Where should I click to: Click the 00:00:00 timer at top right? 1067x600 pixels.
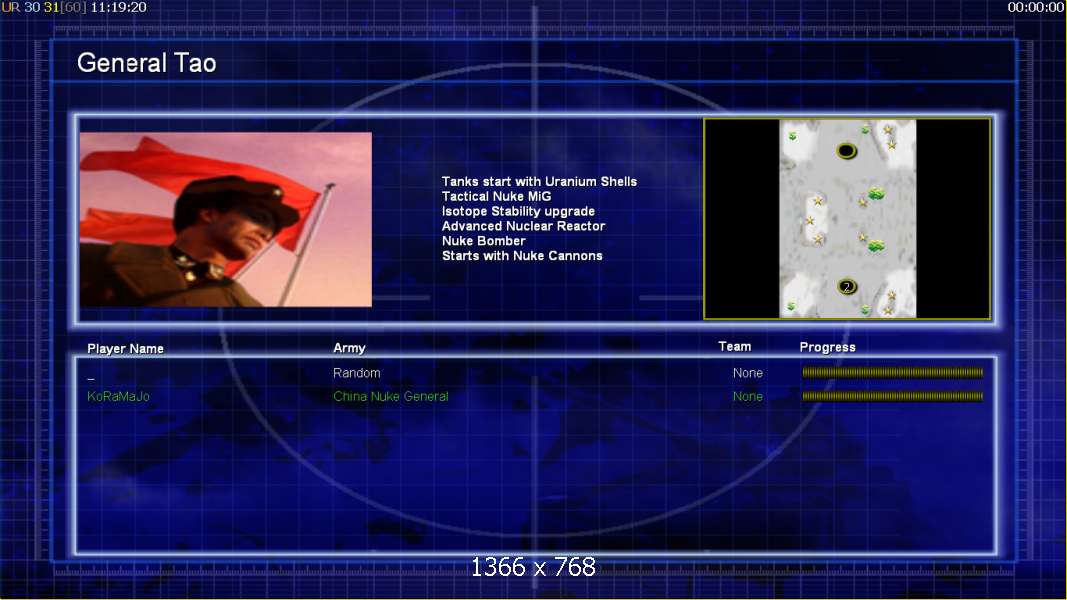pos(1036,7)
